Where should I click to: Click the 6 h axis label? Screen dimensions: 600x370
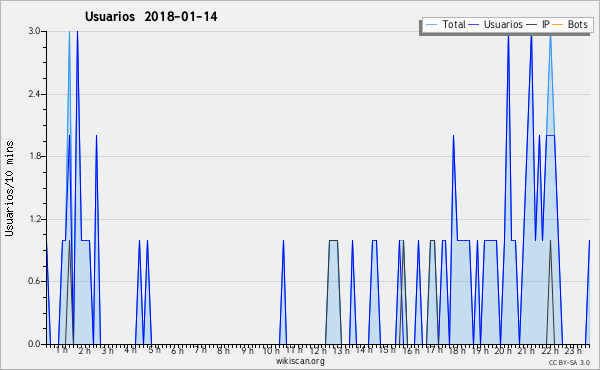(177, 350)
